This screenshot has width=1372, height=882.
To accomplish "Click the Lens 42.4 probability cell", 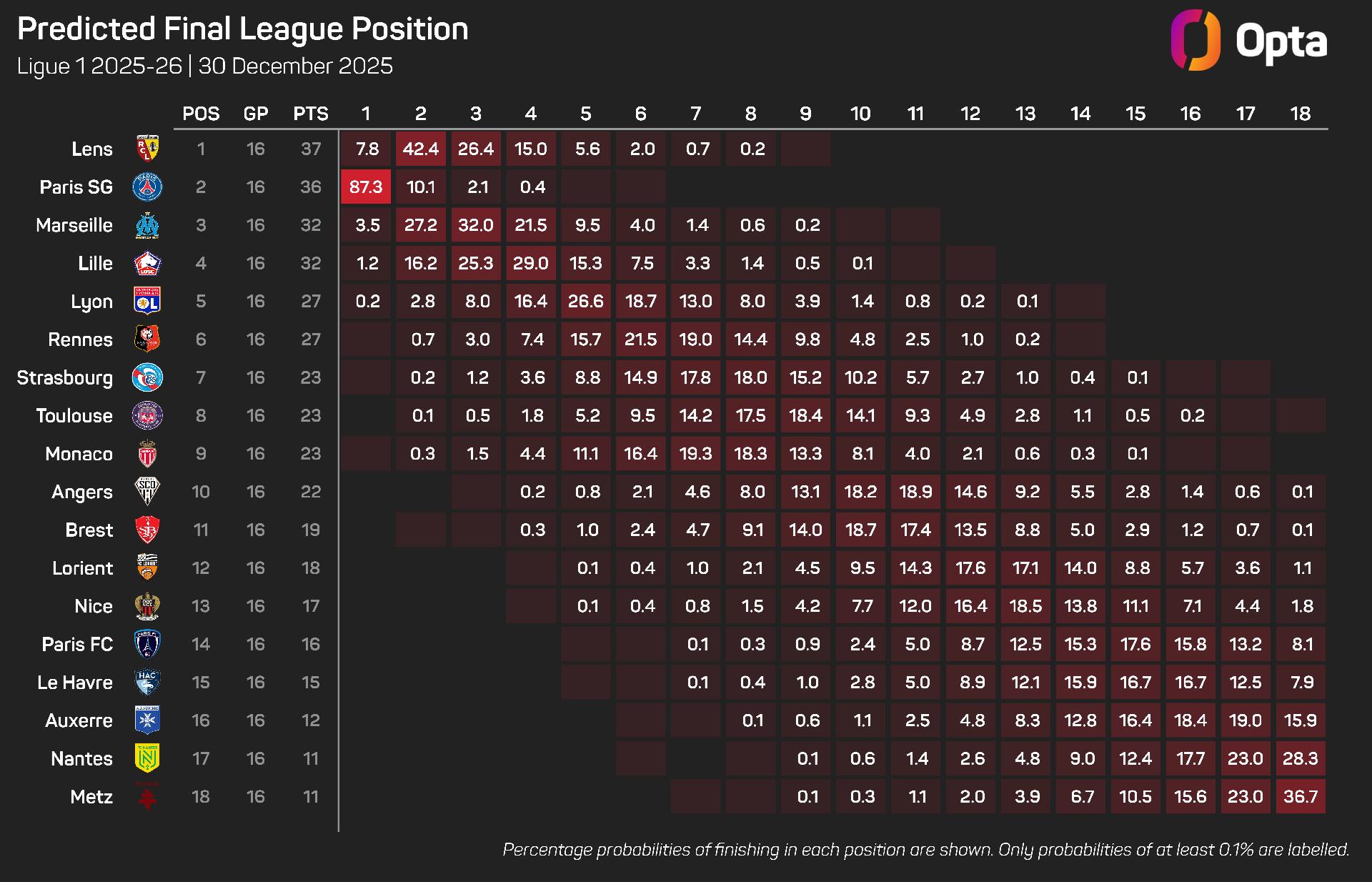I will (x=421, y=149).
